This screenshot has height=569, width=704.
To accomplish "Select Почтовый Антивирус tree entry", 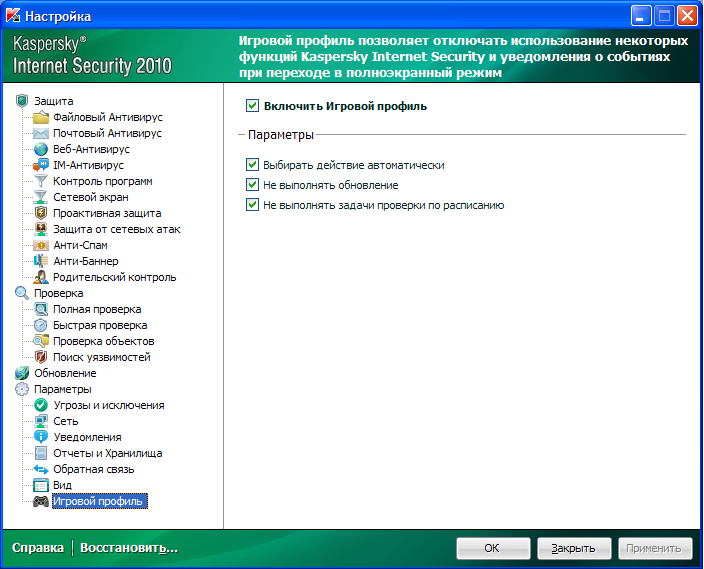I will point(107,133).
